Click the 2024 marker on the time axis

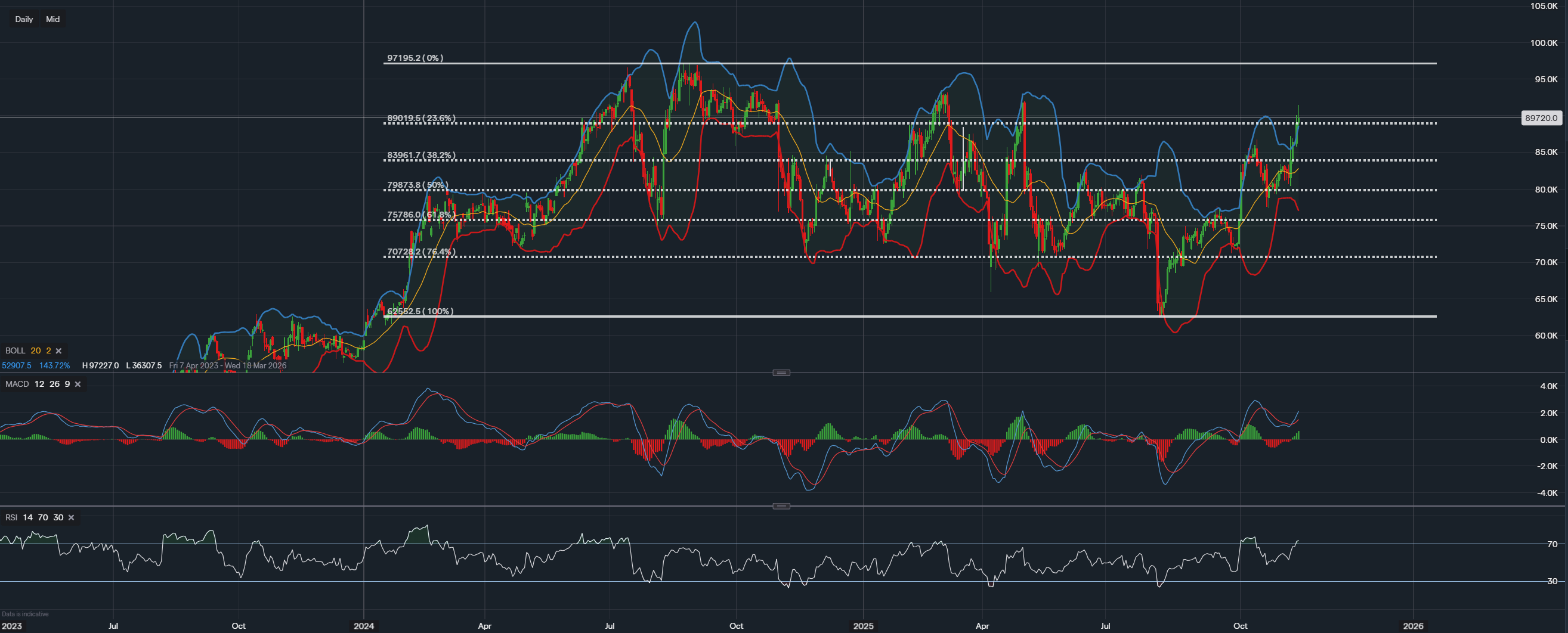point(363,626)
